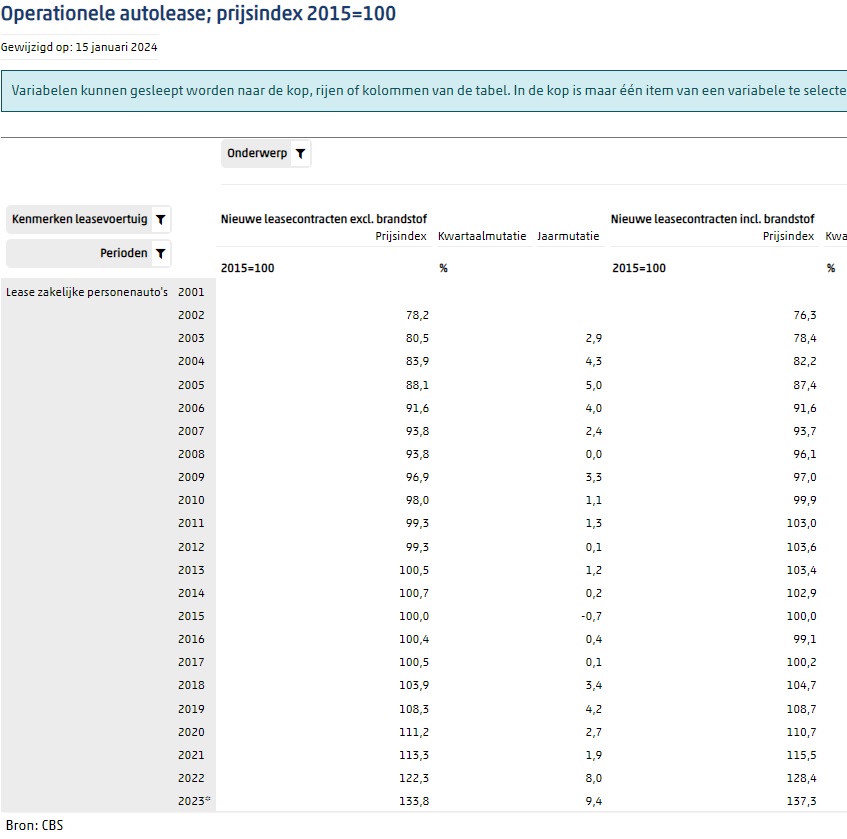Click header Nieuwe leasecontracten excl. brandstof
This screenshot has width=847, height=839.
324,219
